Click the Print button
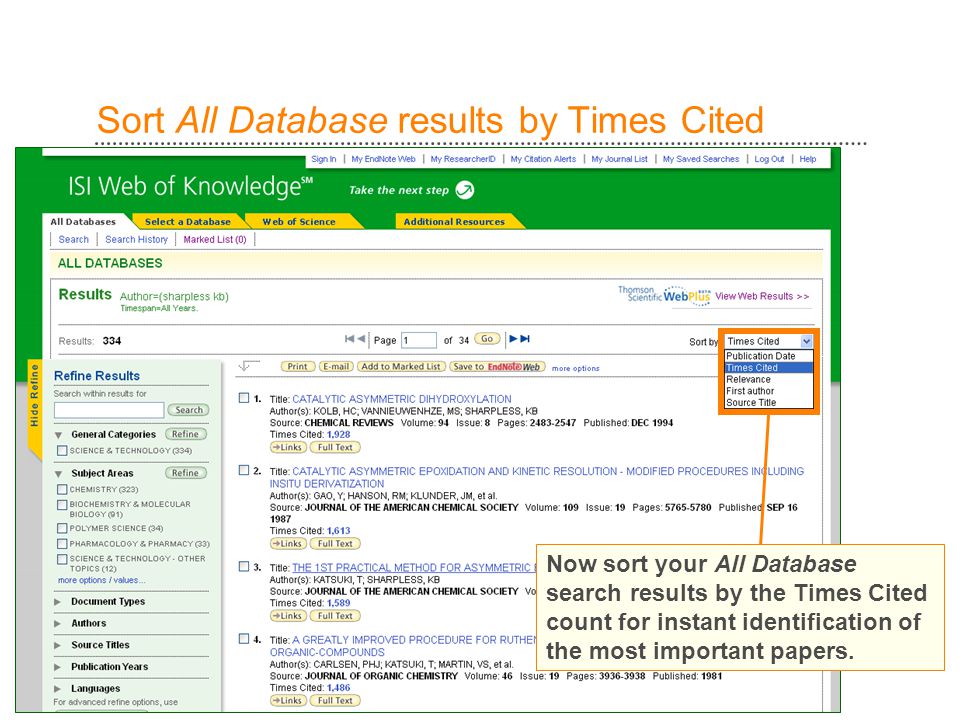 [298, 366]
